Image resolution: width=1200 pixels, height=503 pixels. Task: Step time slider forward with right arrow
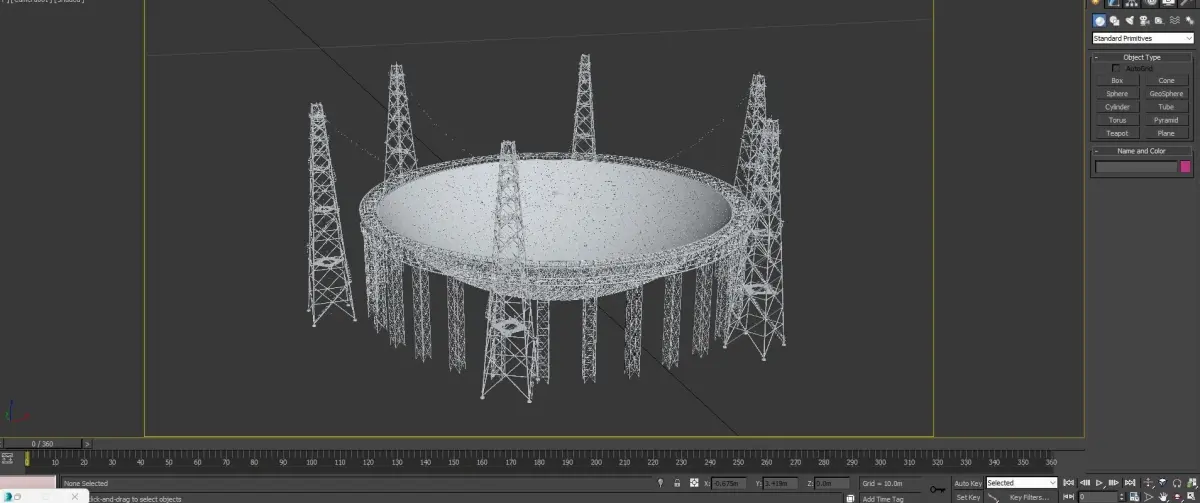(x=87, y=444)
